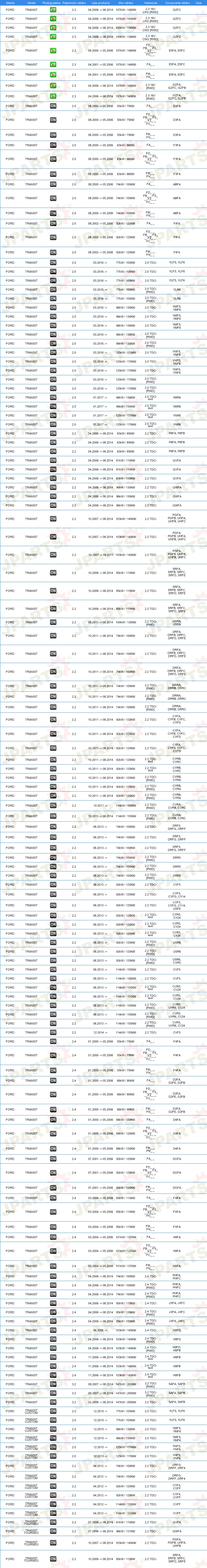Click the Nadwozie column header
The height and width of the screenshot is (1568, 207).
pyautogui.click(x=150, y=3)
